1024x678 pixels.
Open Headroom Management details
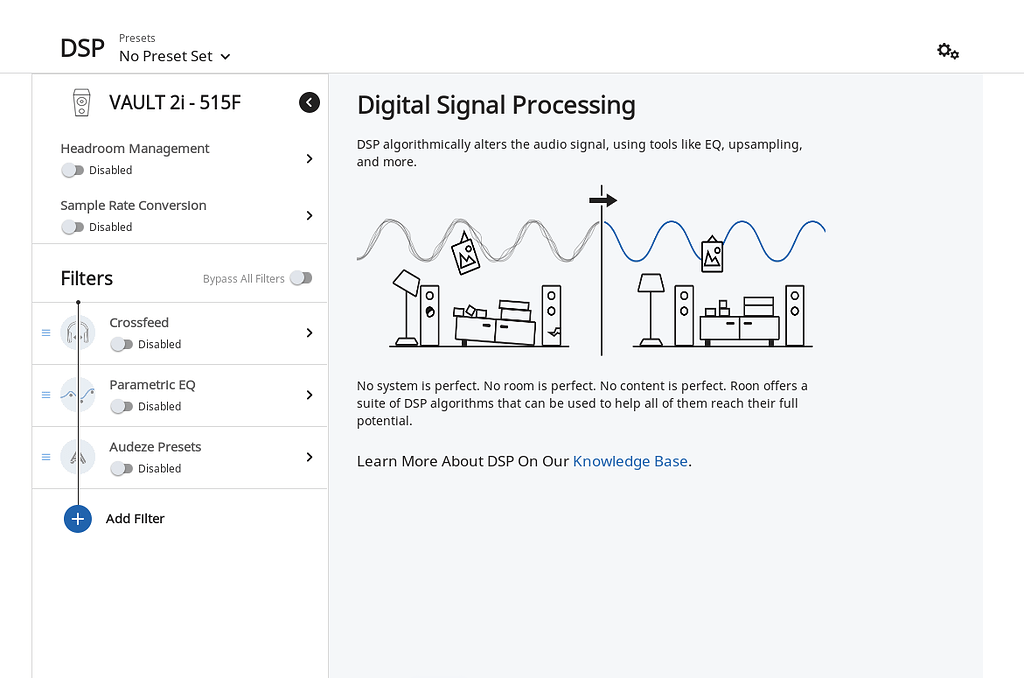point(309,158)
